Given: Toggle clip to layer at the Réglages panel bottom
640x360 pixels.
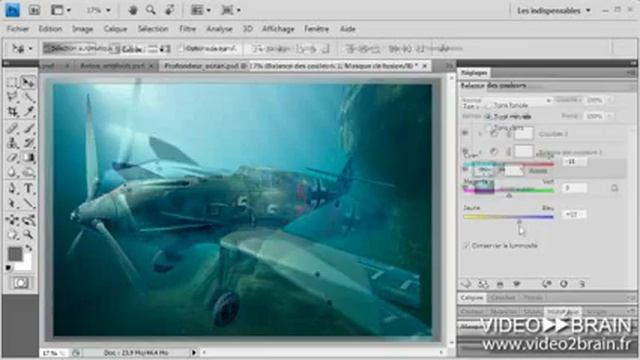Looking at the screenshot, I should coord(500,284).
